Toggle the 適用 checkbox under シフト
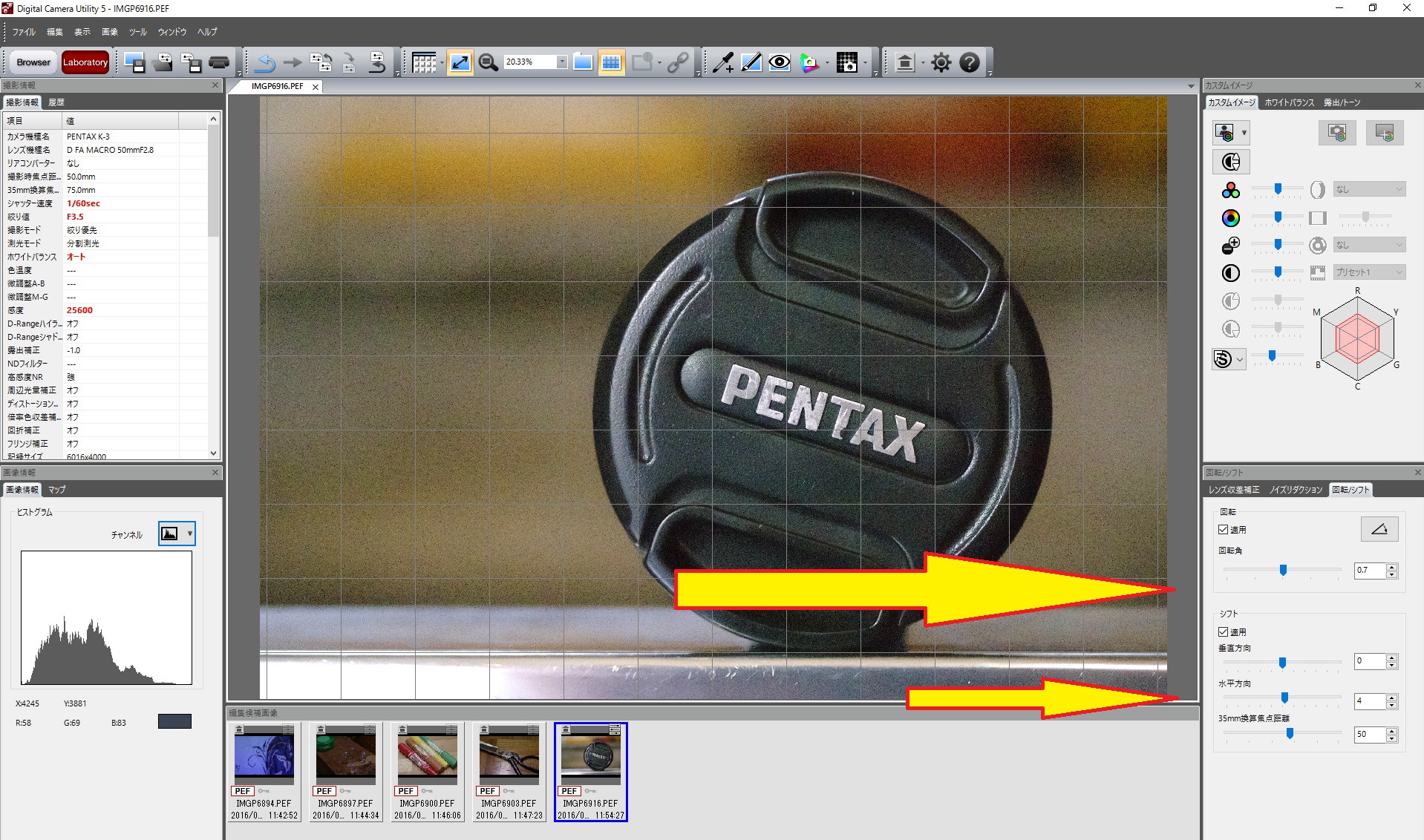This screenshot has height=840, width=1424. 1223,632
